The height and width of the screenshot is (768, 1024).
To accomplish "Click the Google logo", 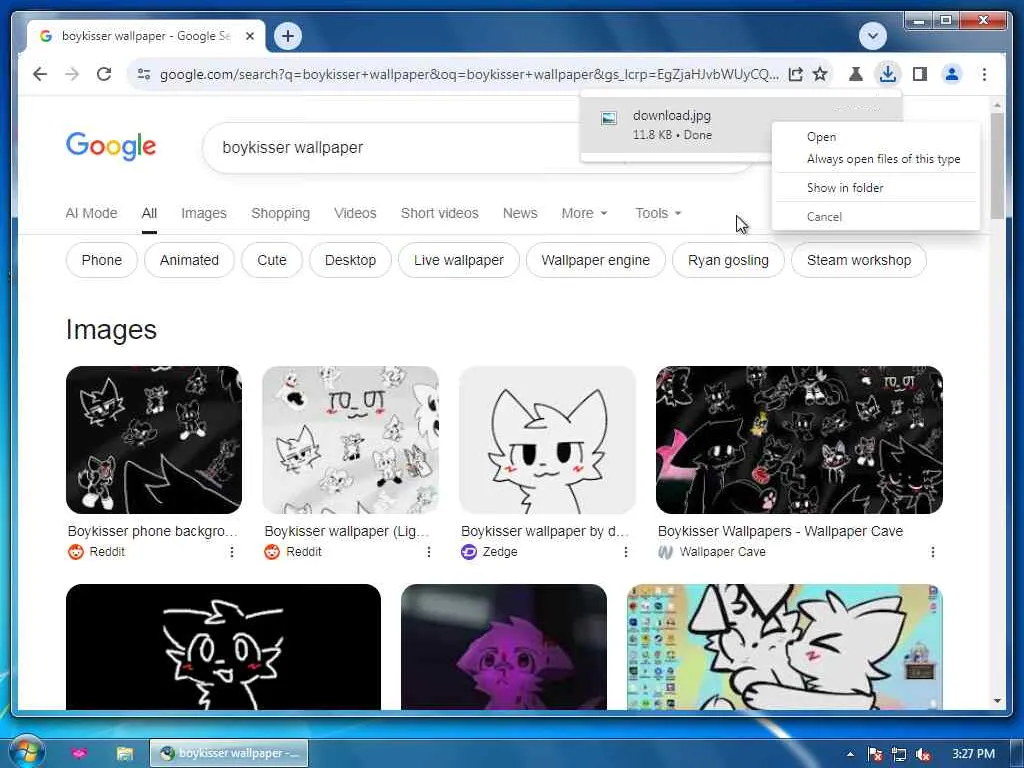I will [x=111, y=146].
